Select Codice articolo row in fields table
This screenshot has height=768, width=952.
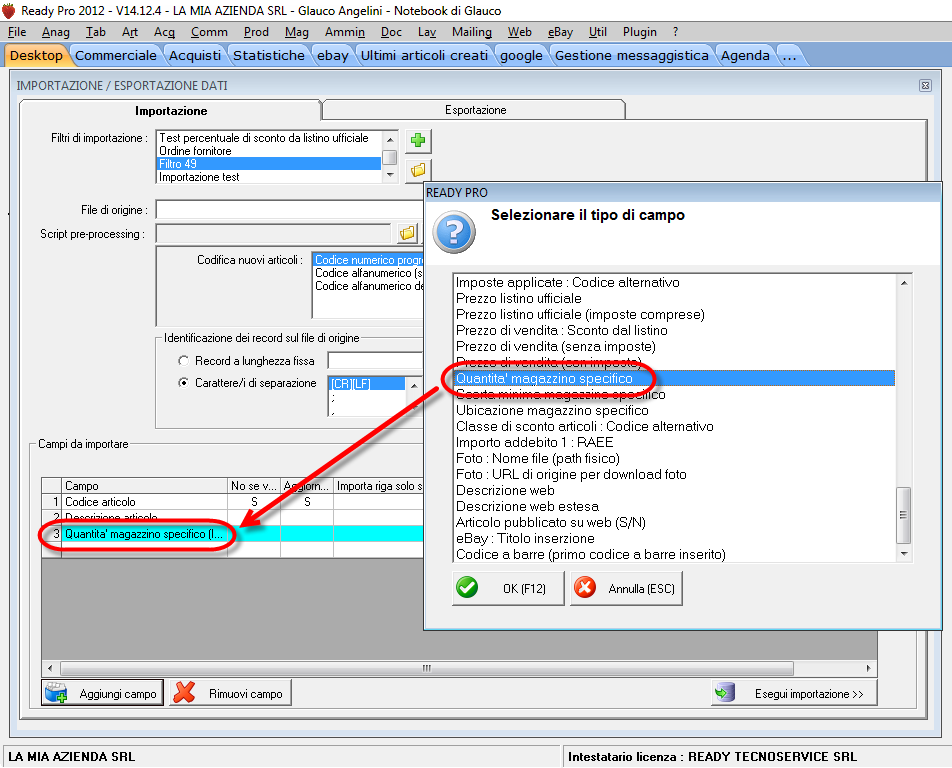click(233, 502)
